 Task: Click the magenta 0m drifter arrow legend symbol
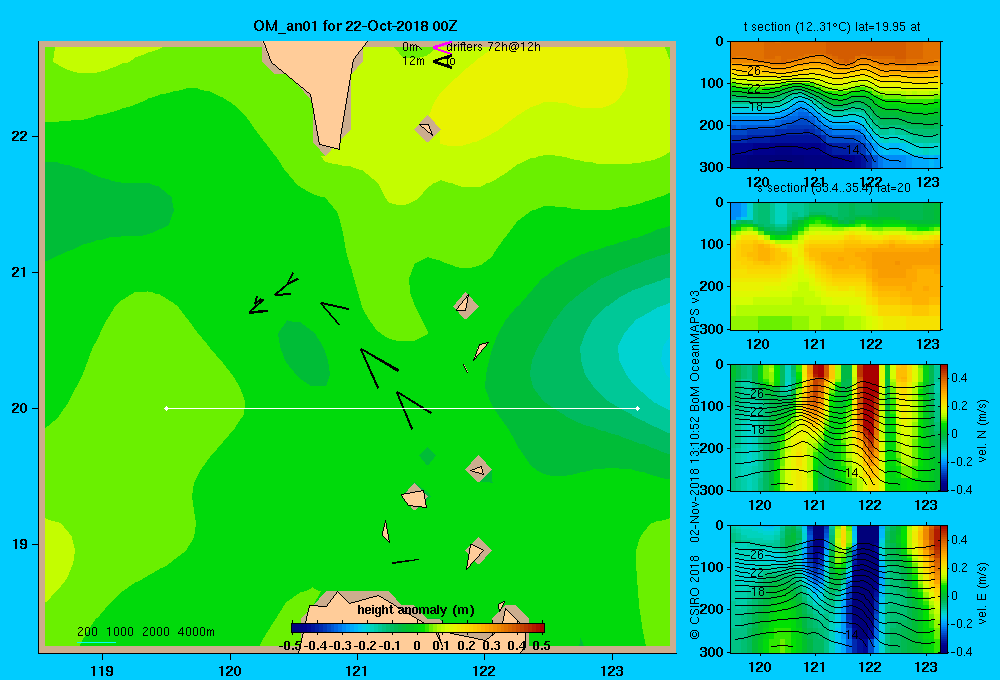(442, 47)
